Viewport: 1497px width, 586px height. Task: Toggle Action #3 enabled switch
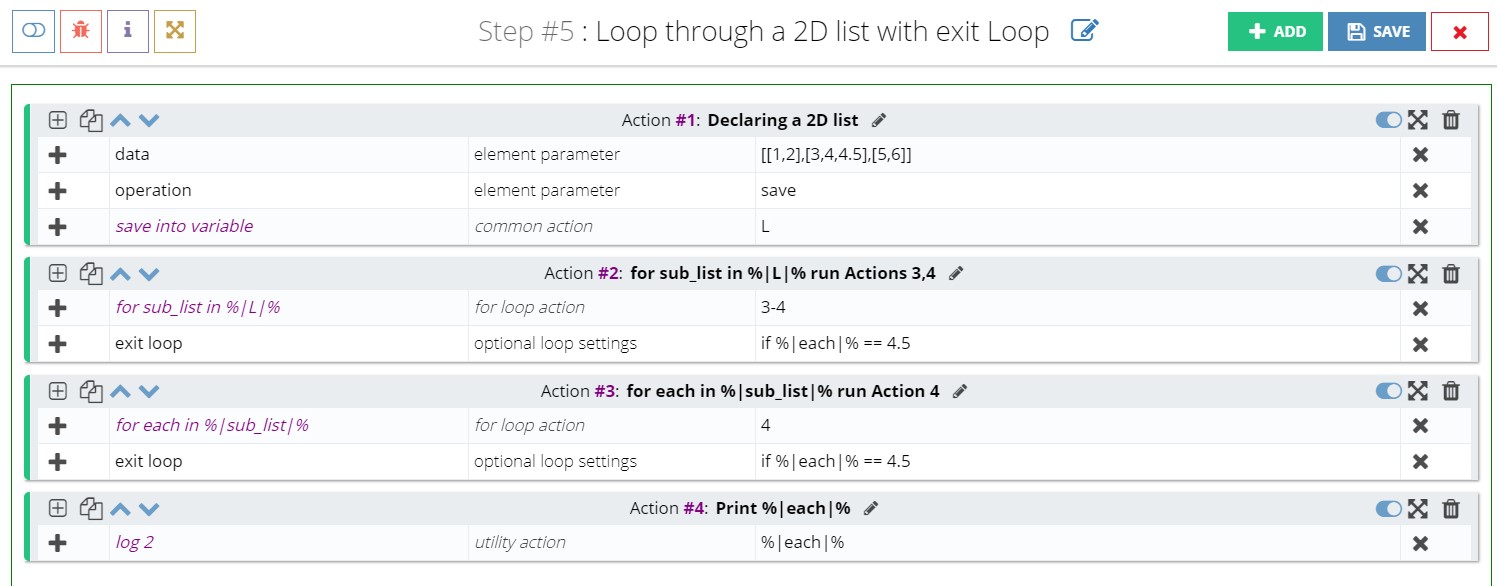[1388, 391]
